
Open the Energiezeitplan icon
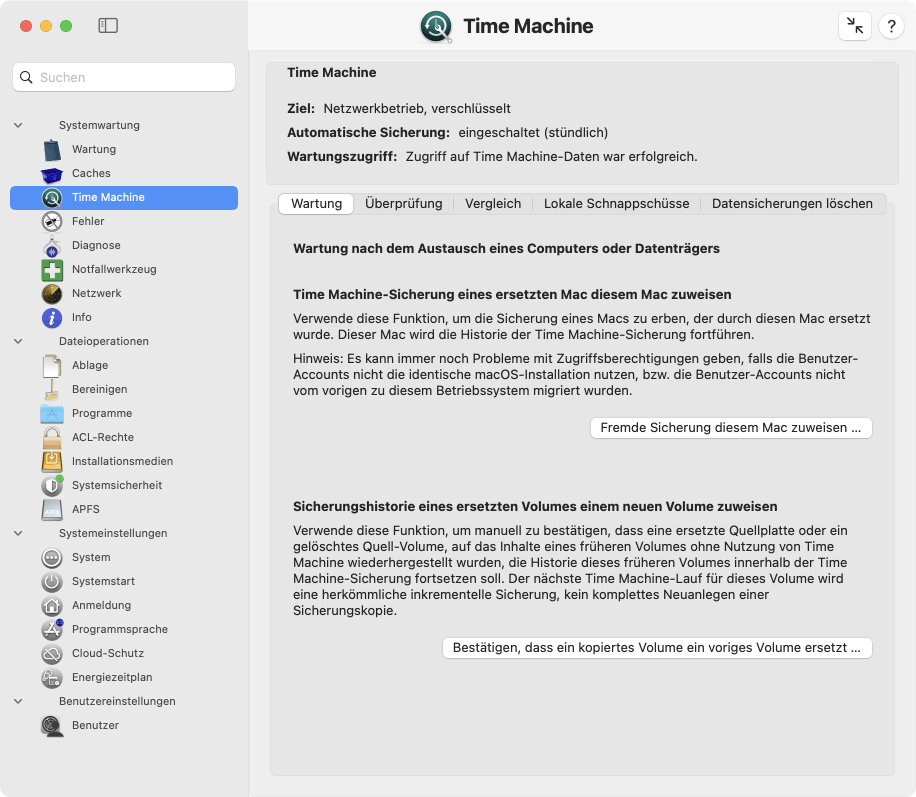52,677
